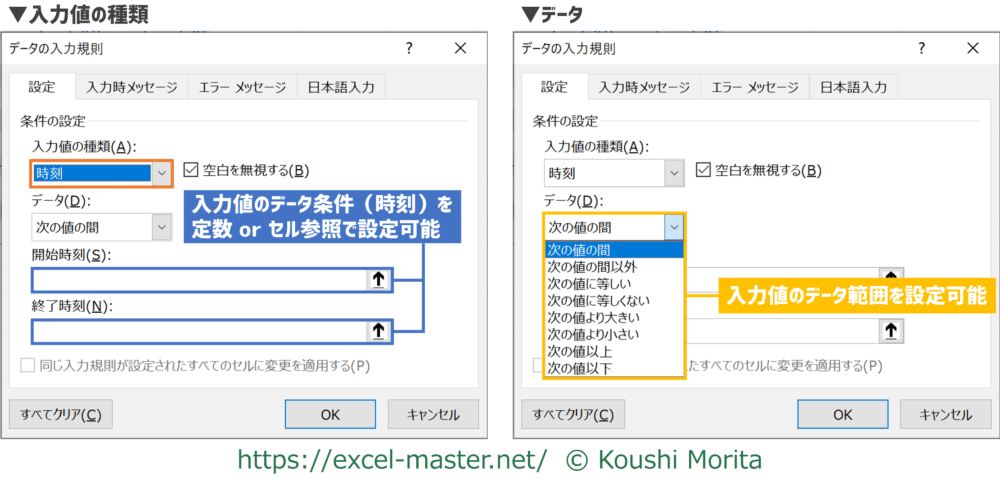This screenshot has width=1000, height=478.
Task: Open 日本語入力 tab in left dialog
Action: [x=341, y=87]
